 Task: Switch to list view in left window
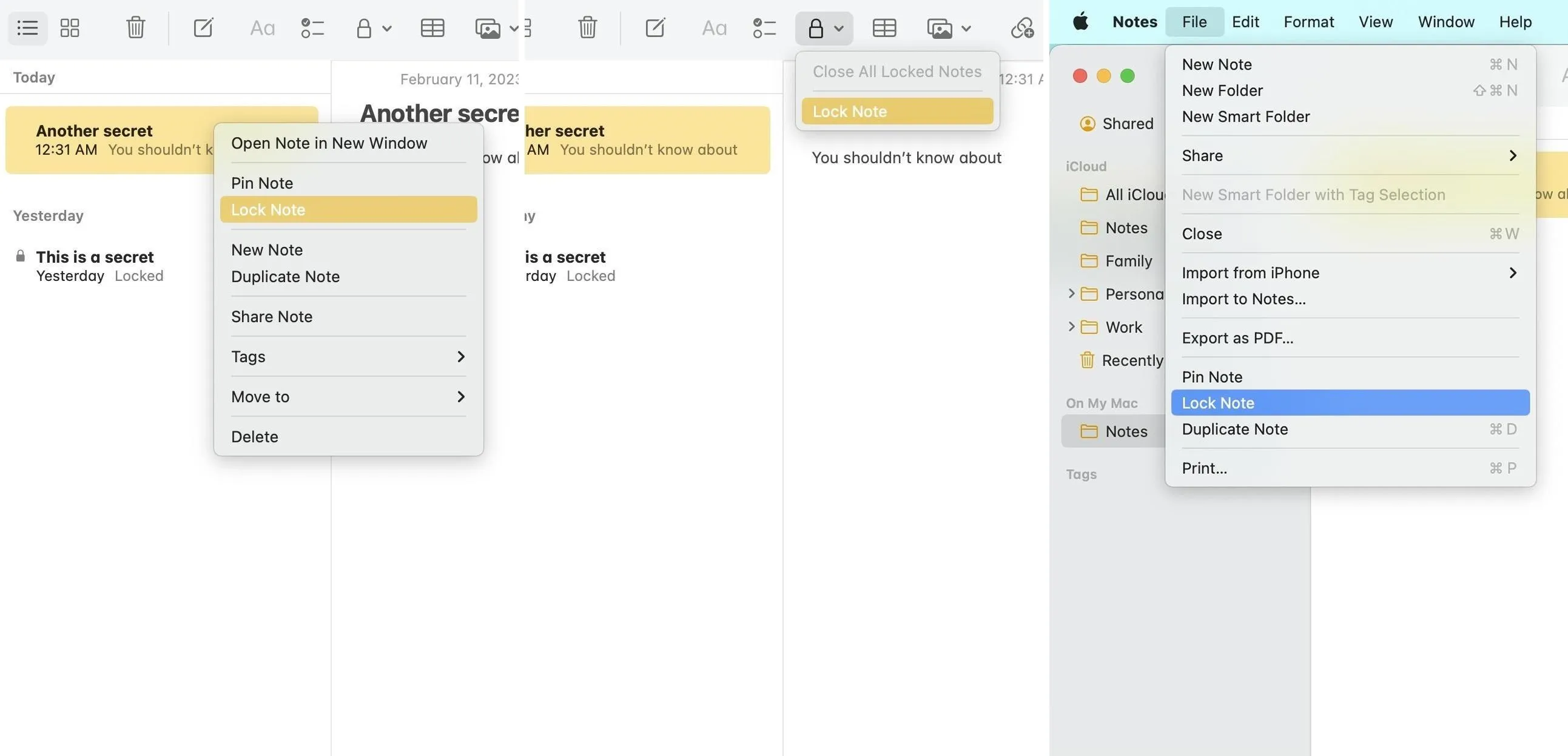(27, 28)
